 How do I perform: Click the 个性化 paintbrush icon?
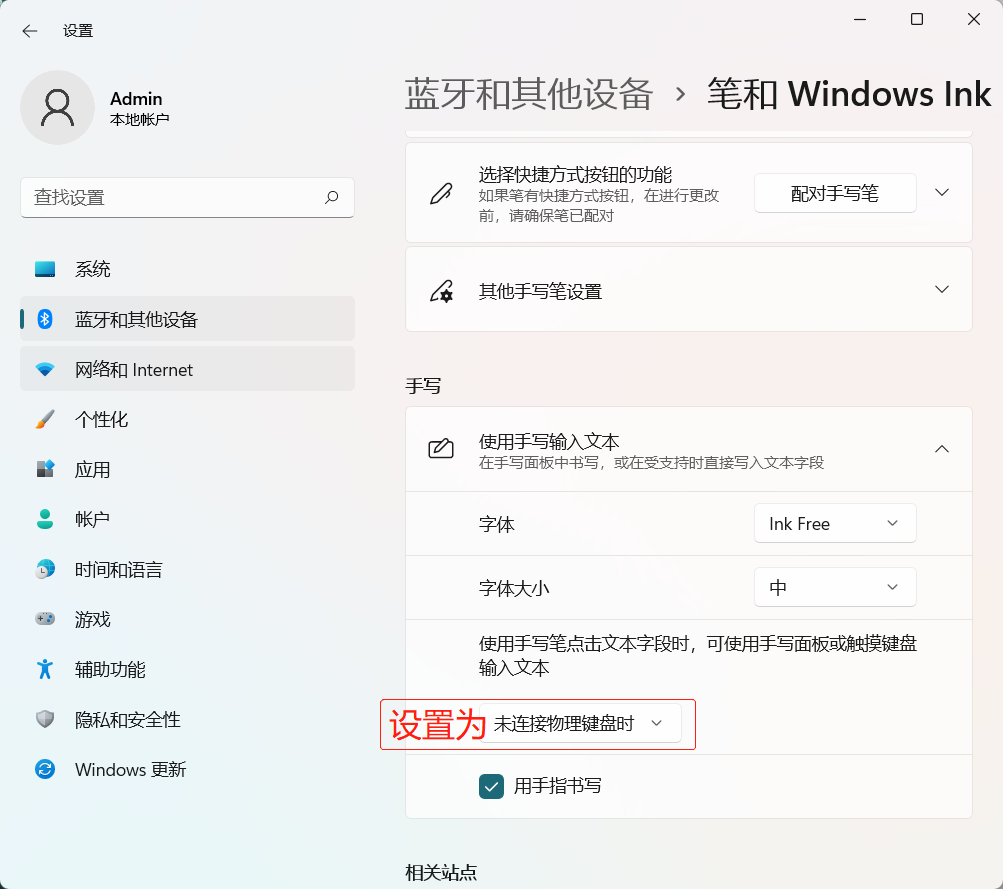(45, 420)
